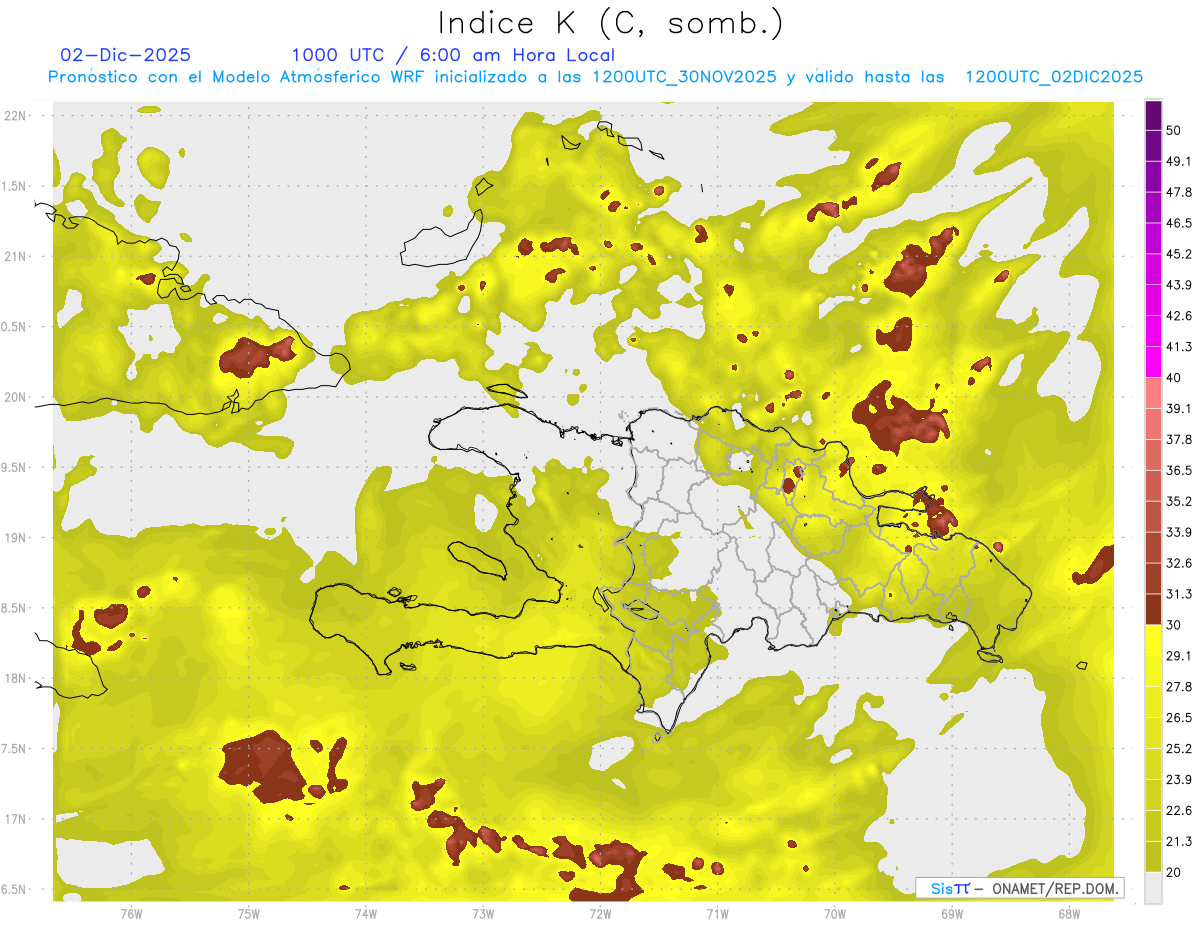The height and width of the screenshot is (927, 1200).
Task: Click the colorbar value '50'
Action: pos(1175,130)
